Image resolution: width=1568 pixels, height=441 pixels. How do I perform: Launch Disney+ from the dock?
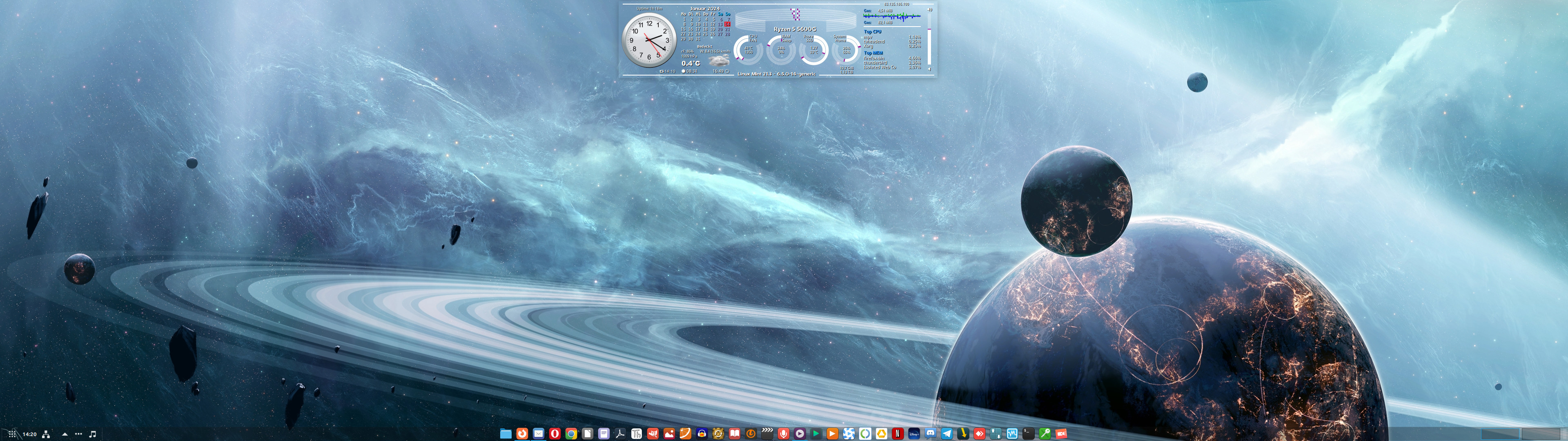[x=914, y=434]
